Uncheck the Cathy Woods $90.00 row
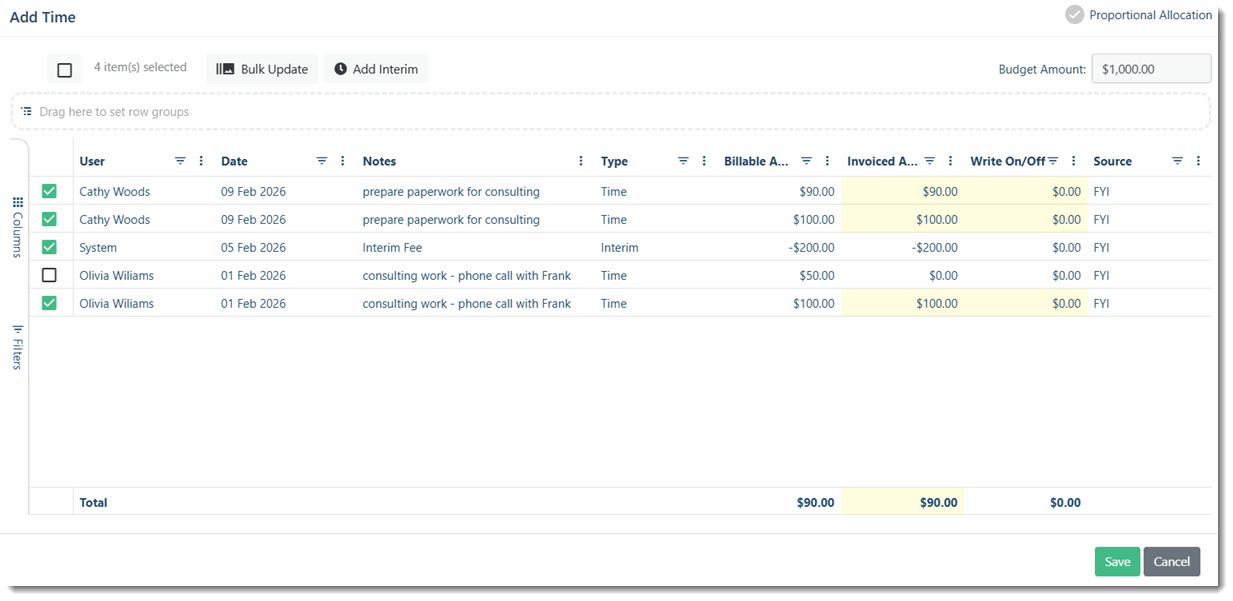 pyautogui.click(x=49, y=191)
